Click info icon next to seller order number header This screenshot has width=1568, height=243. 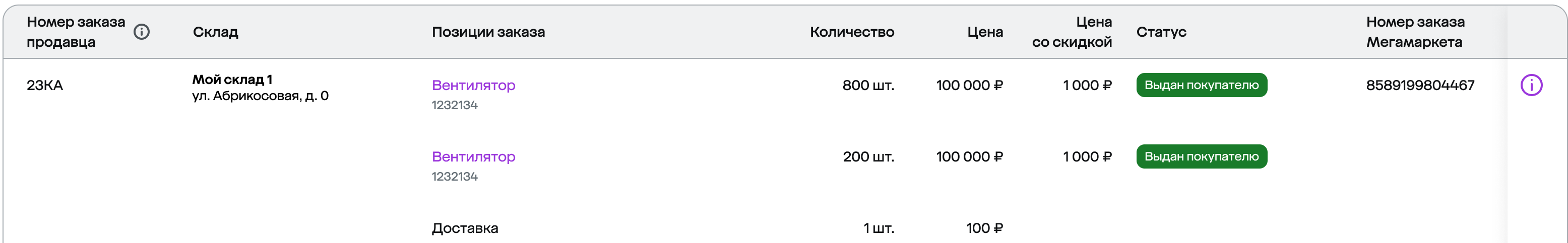point(141,32)
